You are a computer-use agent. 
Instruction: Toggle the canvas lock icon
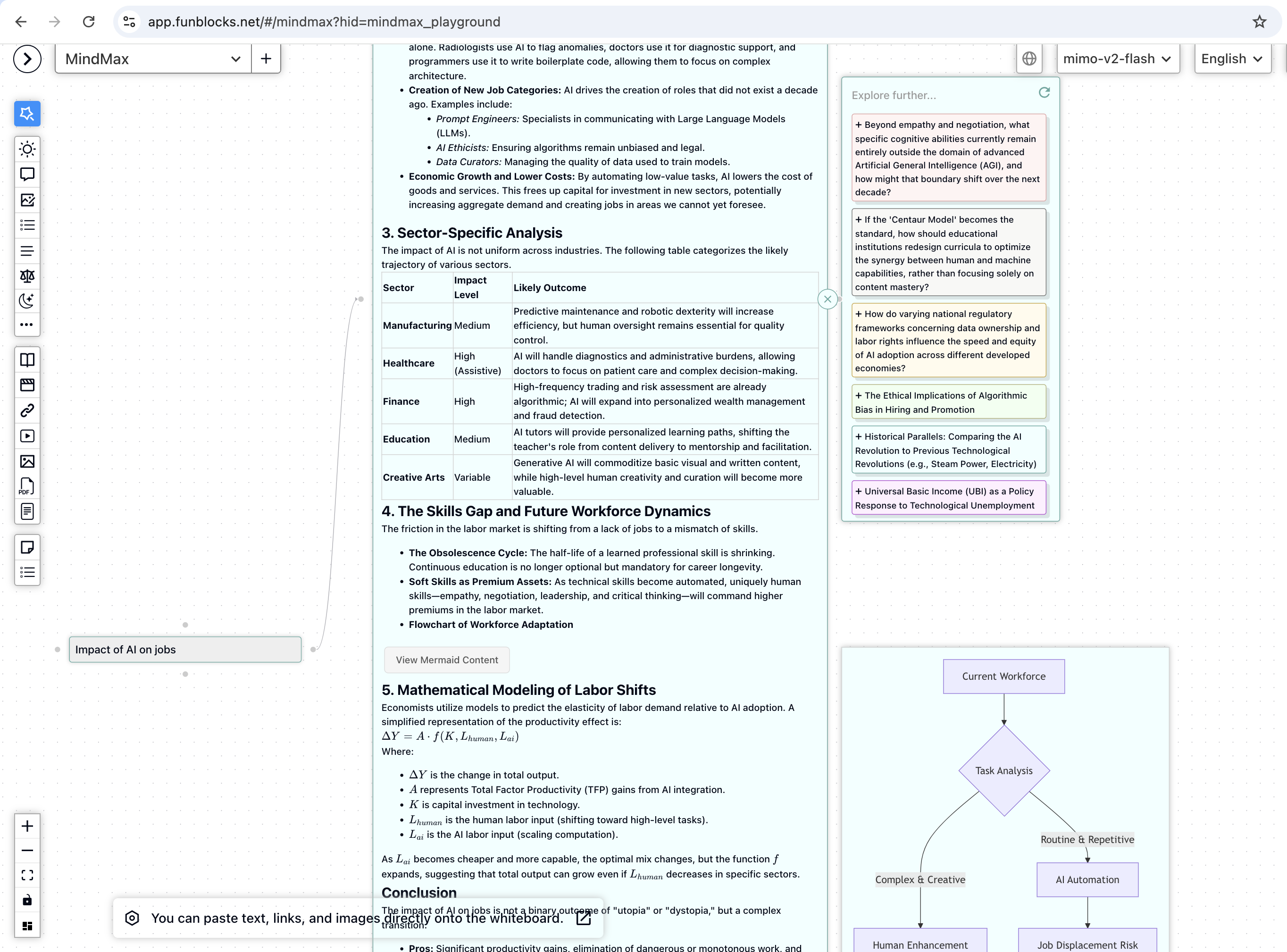pos(27,900)
